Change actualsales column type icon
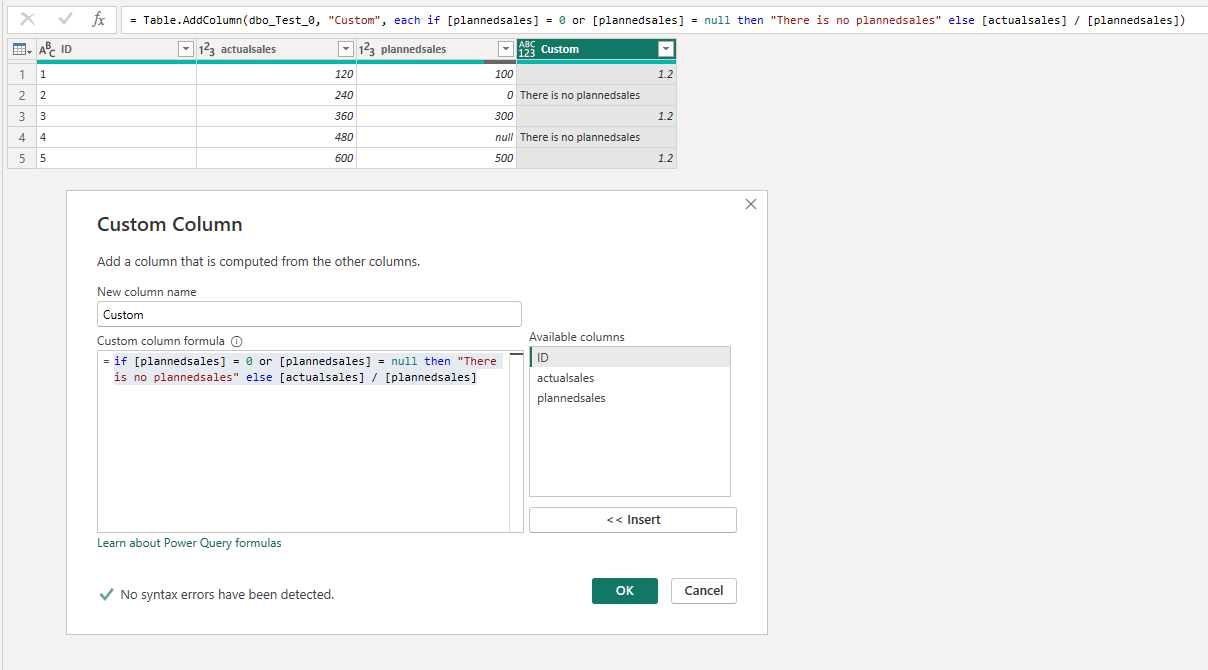The height and width of the screenshot is (670, 1208). [207, 49]
